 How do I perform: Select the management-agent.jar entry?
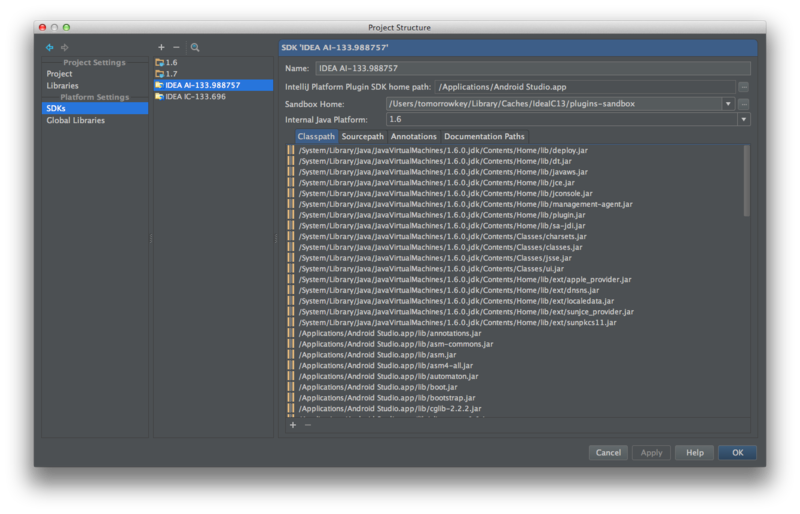pyautogui.click(x=514, y=204)
